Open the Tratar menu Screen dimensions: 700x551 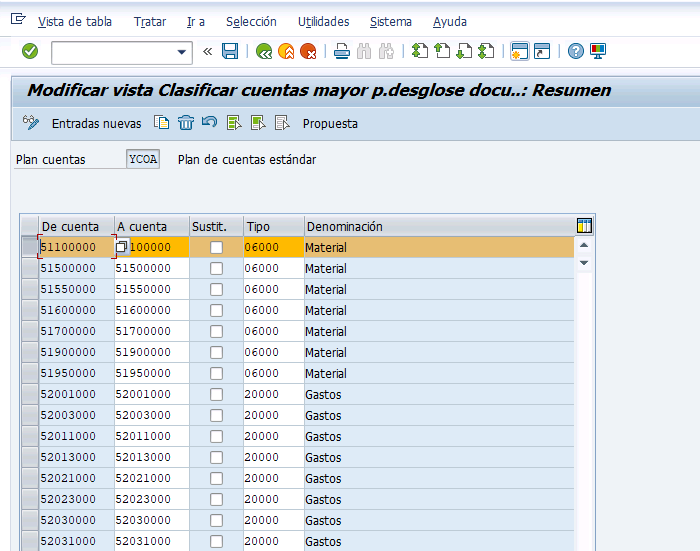tap(150, 22)
